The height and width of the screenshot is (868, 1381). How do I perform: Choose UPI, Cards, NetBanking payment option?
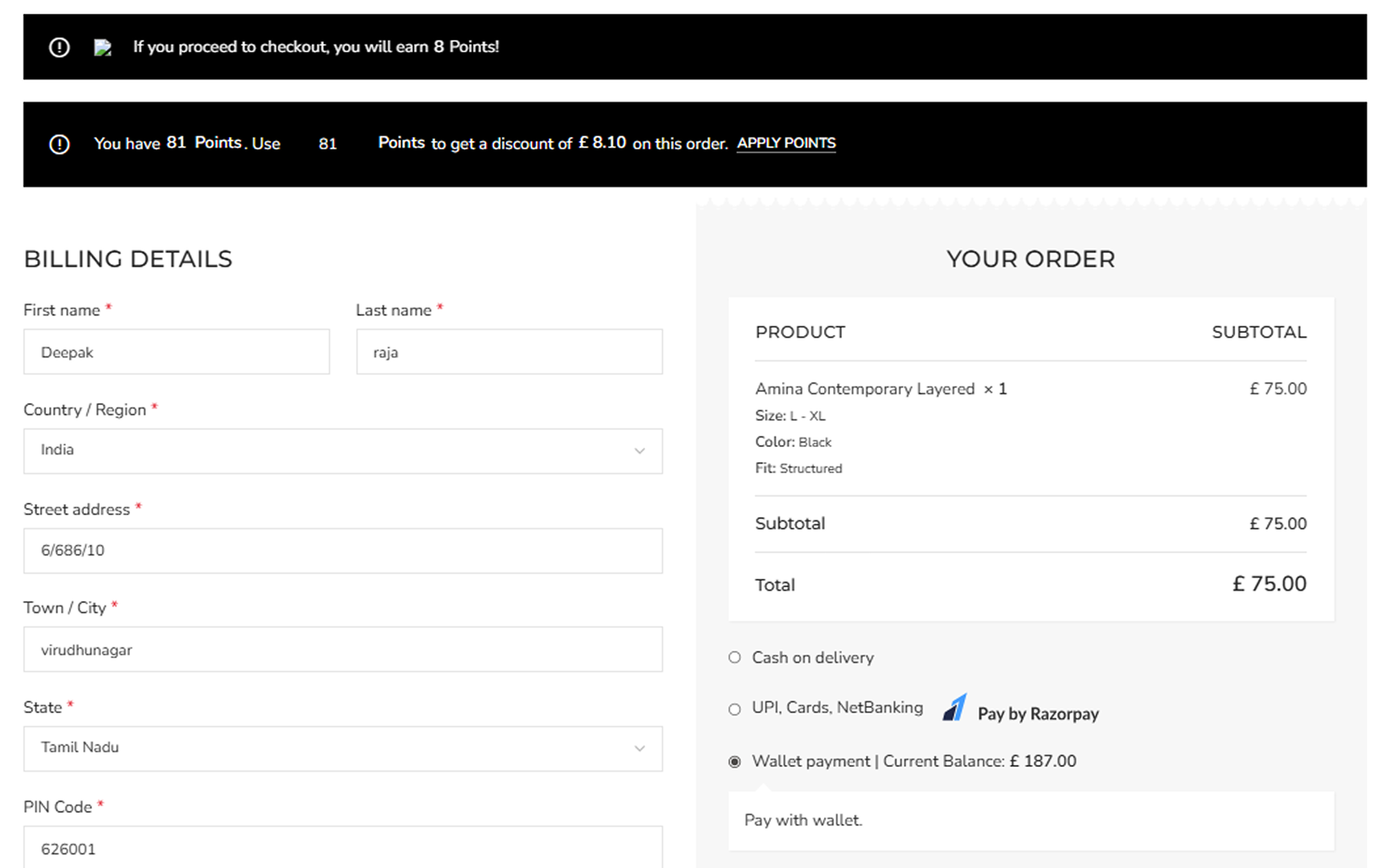point(735,709)
